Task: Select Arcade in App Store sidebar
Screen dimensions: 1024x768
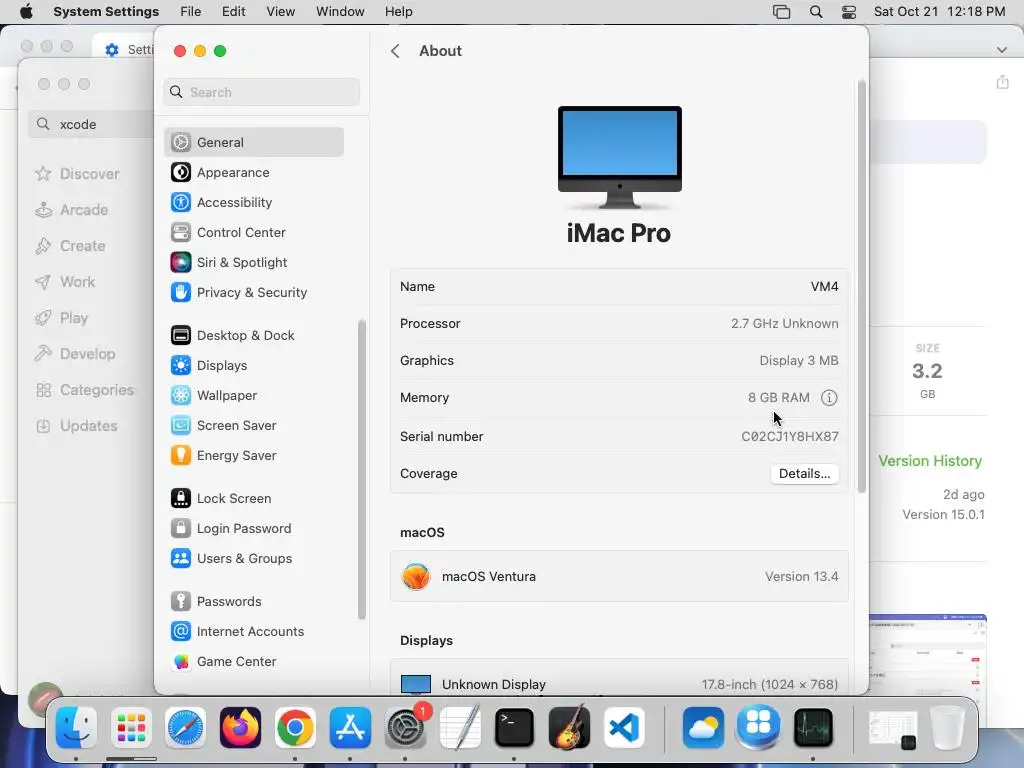Action: 72,210
